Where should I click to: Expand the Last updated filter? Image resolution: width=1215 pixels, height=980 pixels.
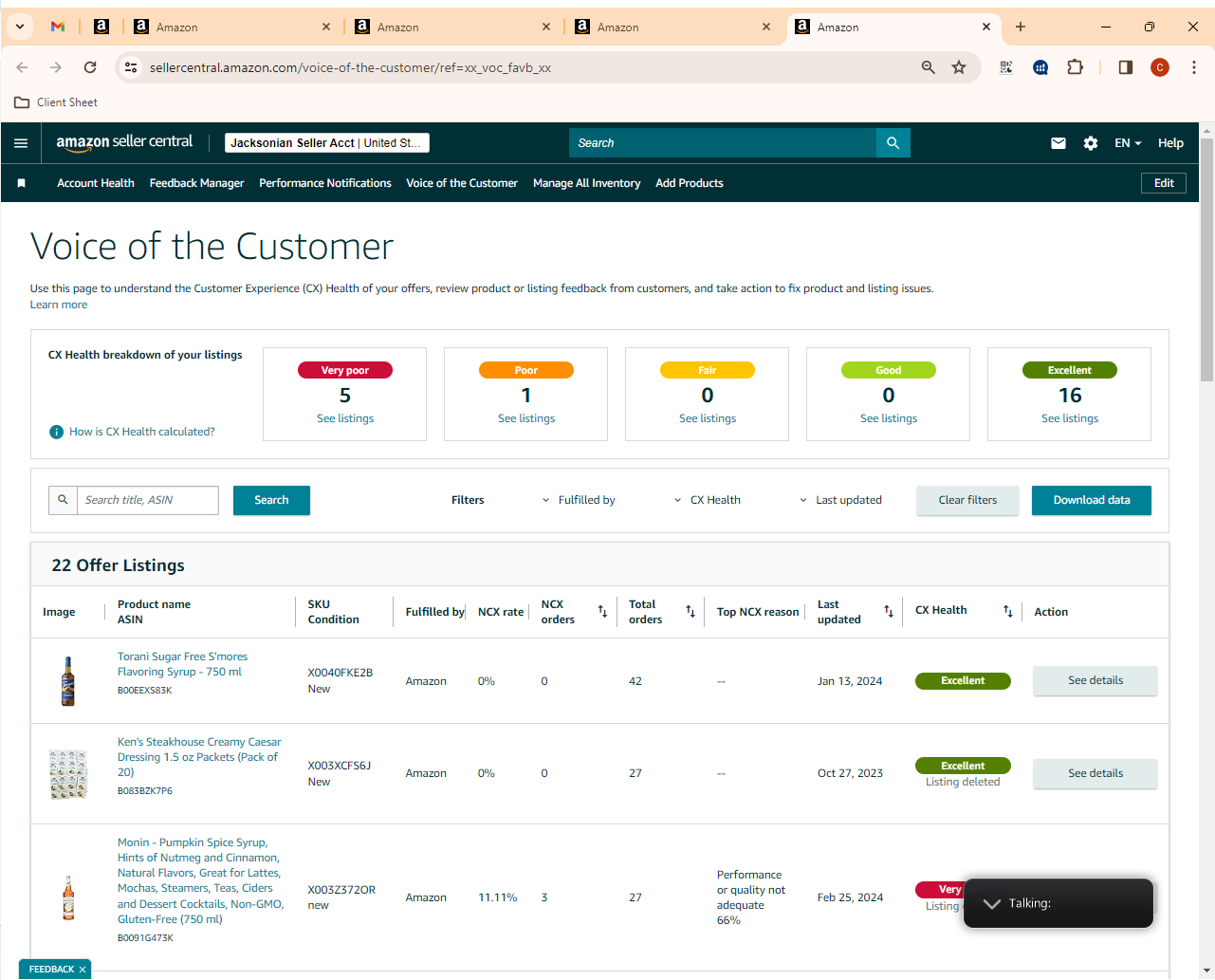coord(840,501)
